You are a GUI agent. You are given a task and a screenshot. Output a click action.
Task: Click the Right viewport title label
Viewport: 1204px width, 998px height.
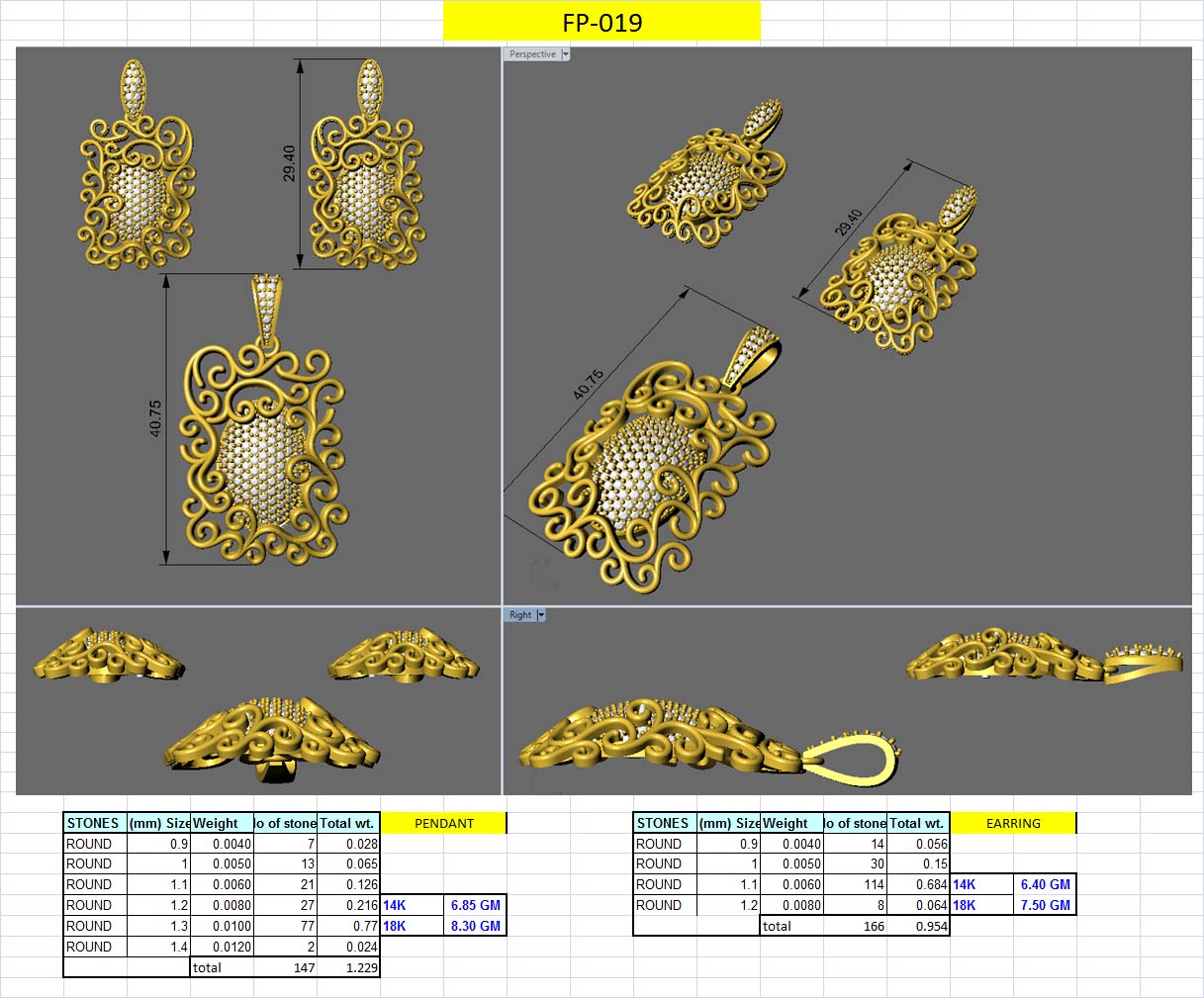[518, 614]
